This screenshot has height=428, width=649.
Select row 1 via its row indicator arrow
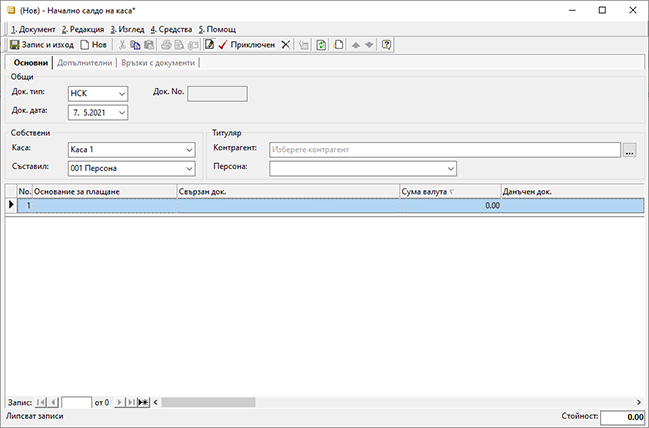point(11,206)
